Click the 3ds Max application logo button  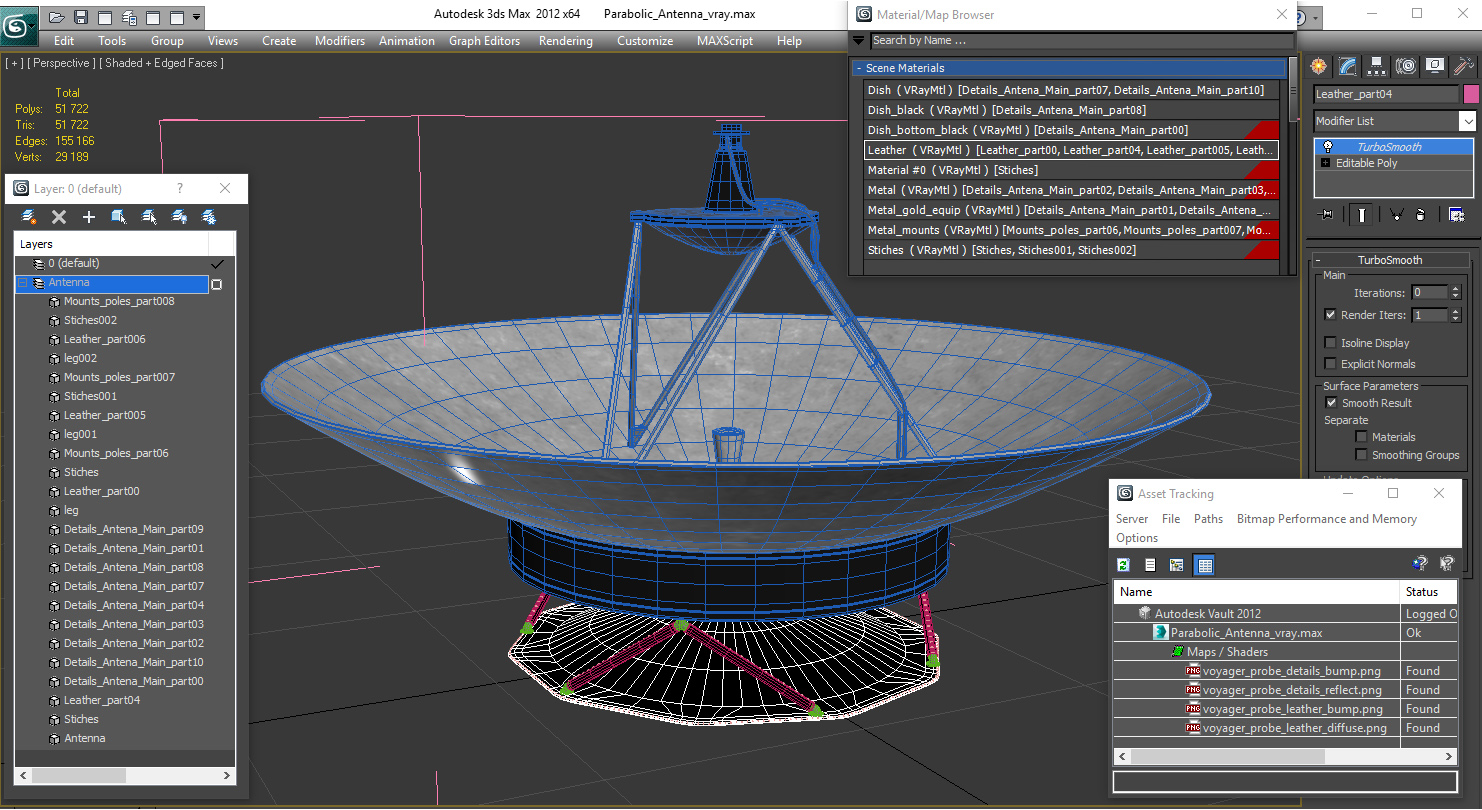point(19,24)
